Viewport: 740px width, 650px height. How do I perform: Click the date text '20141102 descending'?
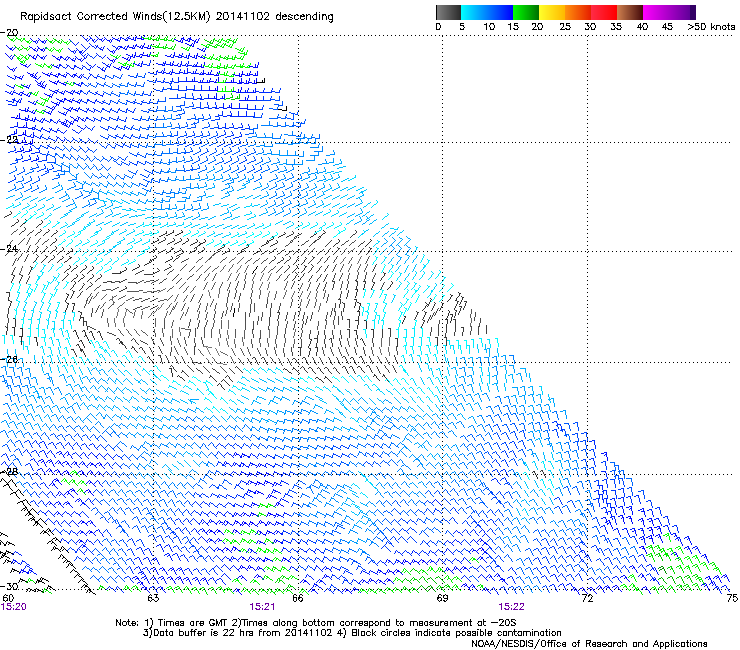[275, 17]
